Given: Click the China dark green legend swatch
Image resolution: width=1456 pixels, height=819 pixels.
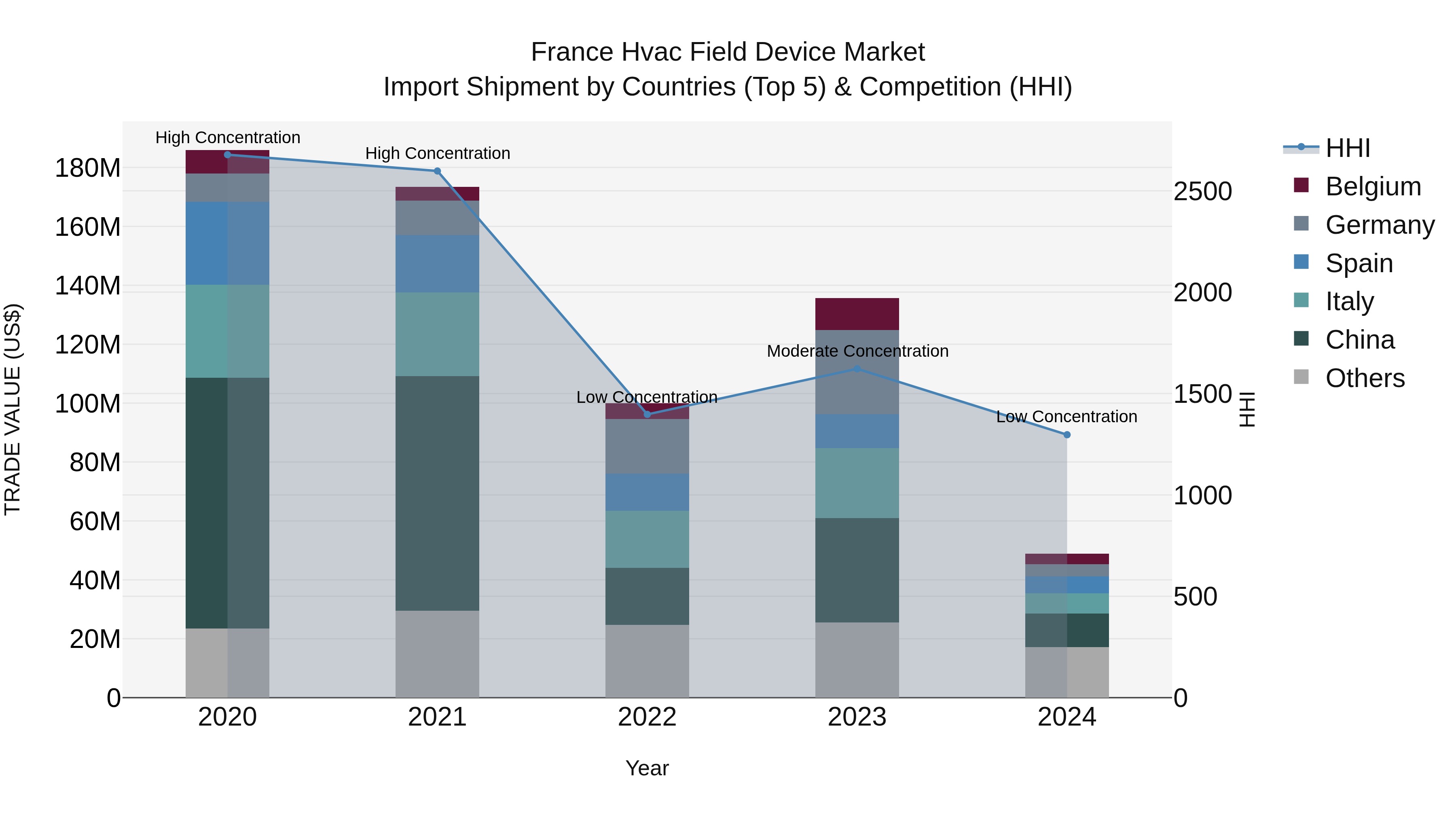Looking at the screenshot, I should pos(1301,339).
